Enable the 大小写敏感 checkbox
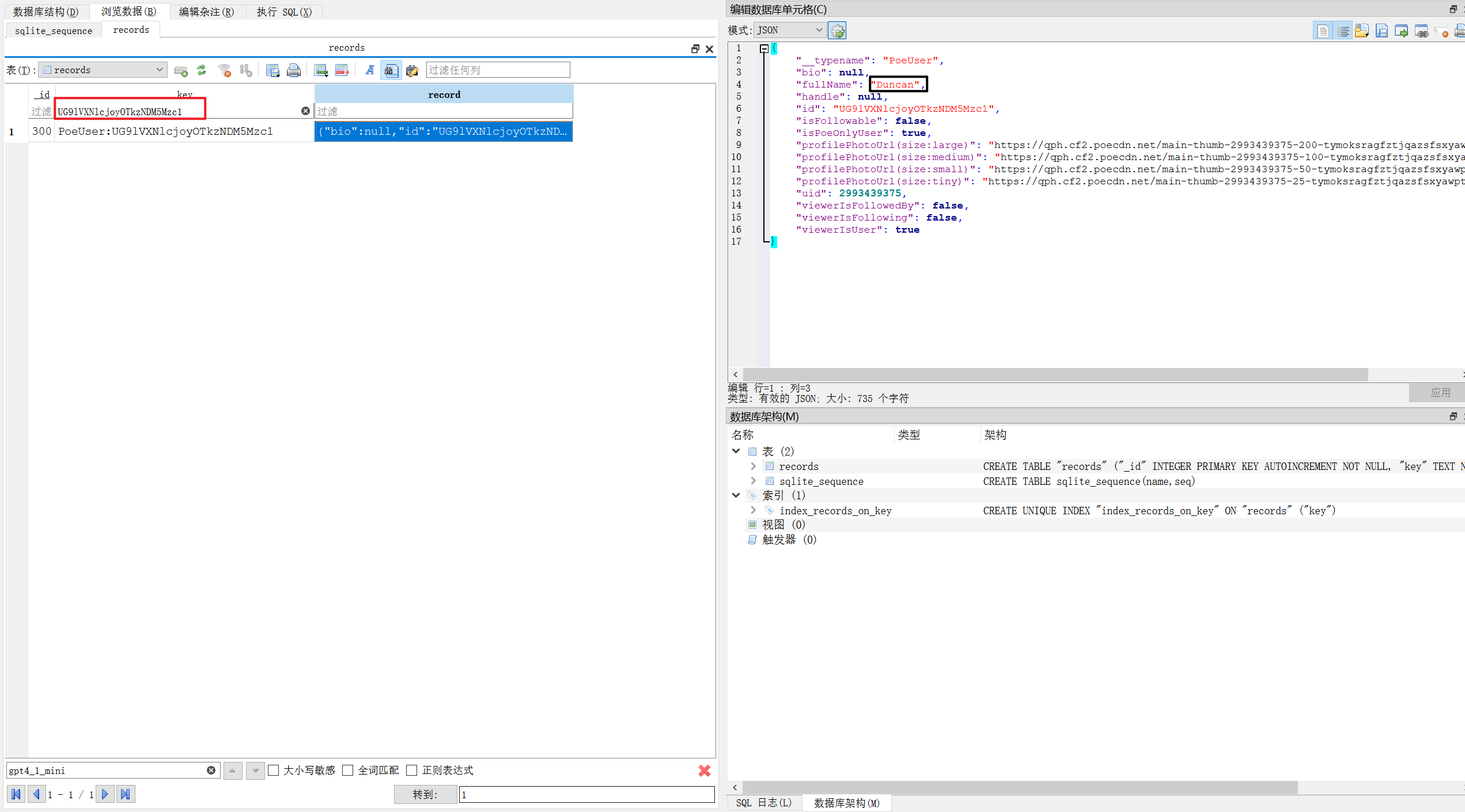This screenshot has width=1465, height=812. pyautogui.click(x=274, y=771)
